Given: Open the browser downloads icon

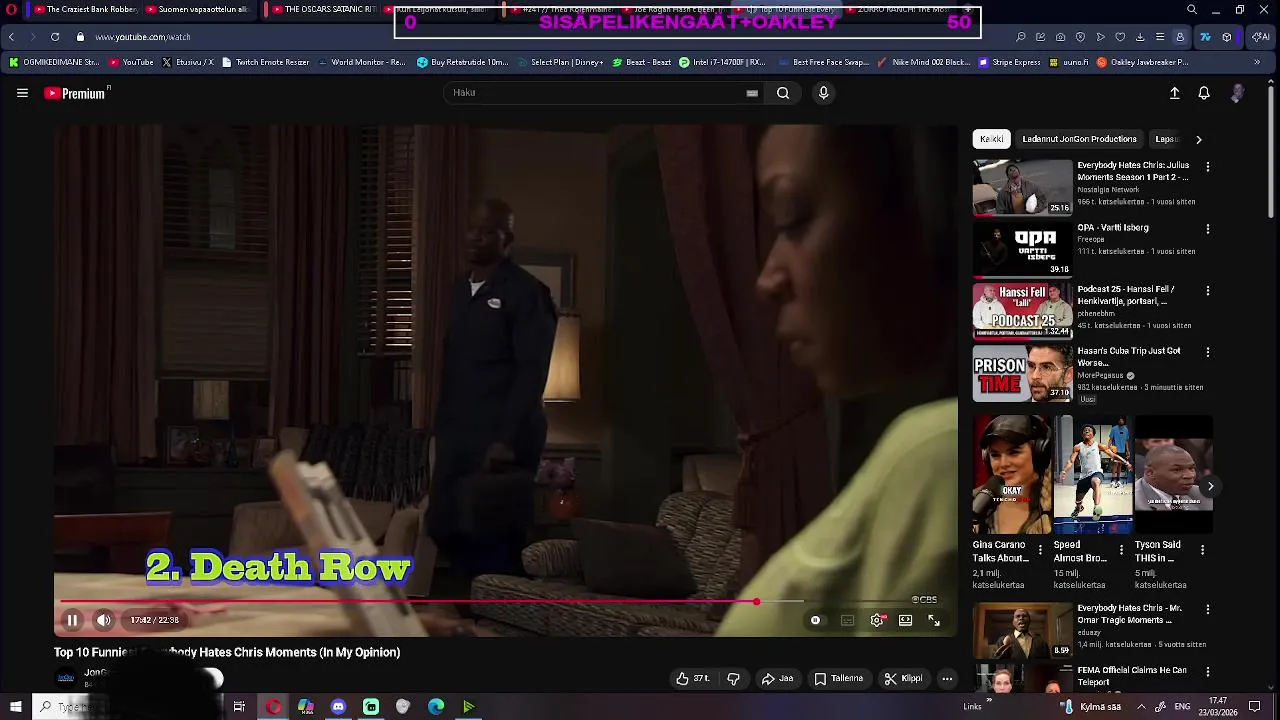Looking at the screenshot, I should tap(1140, 37).
